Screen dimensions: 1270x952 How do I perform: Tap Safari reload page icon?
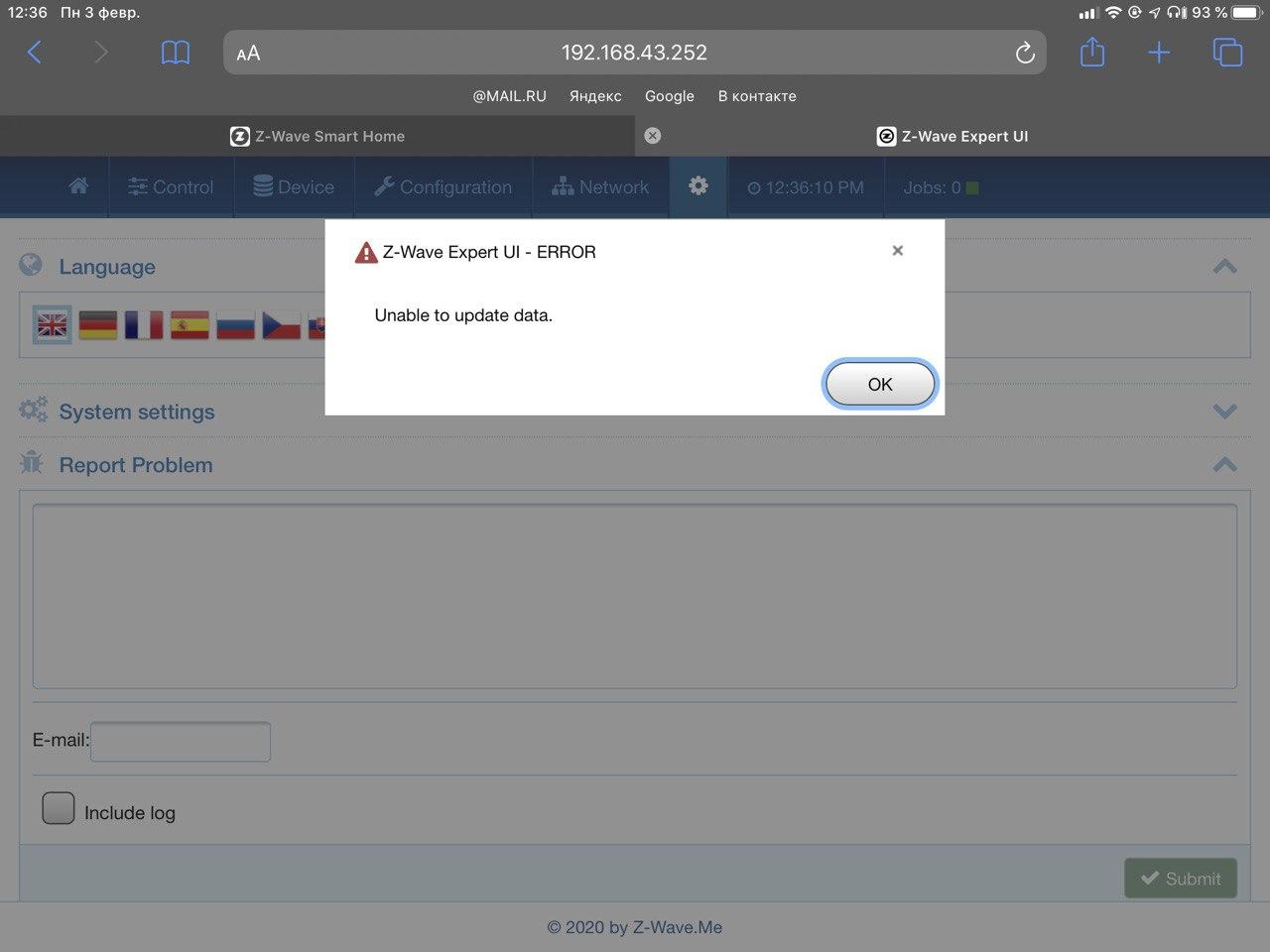point(1025,53)
